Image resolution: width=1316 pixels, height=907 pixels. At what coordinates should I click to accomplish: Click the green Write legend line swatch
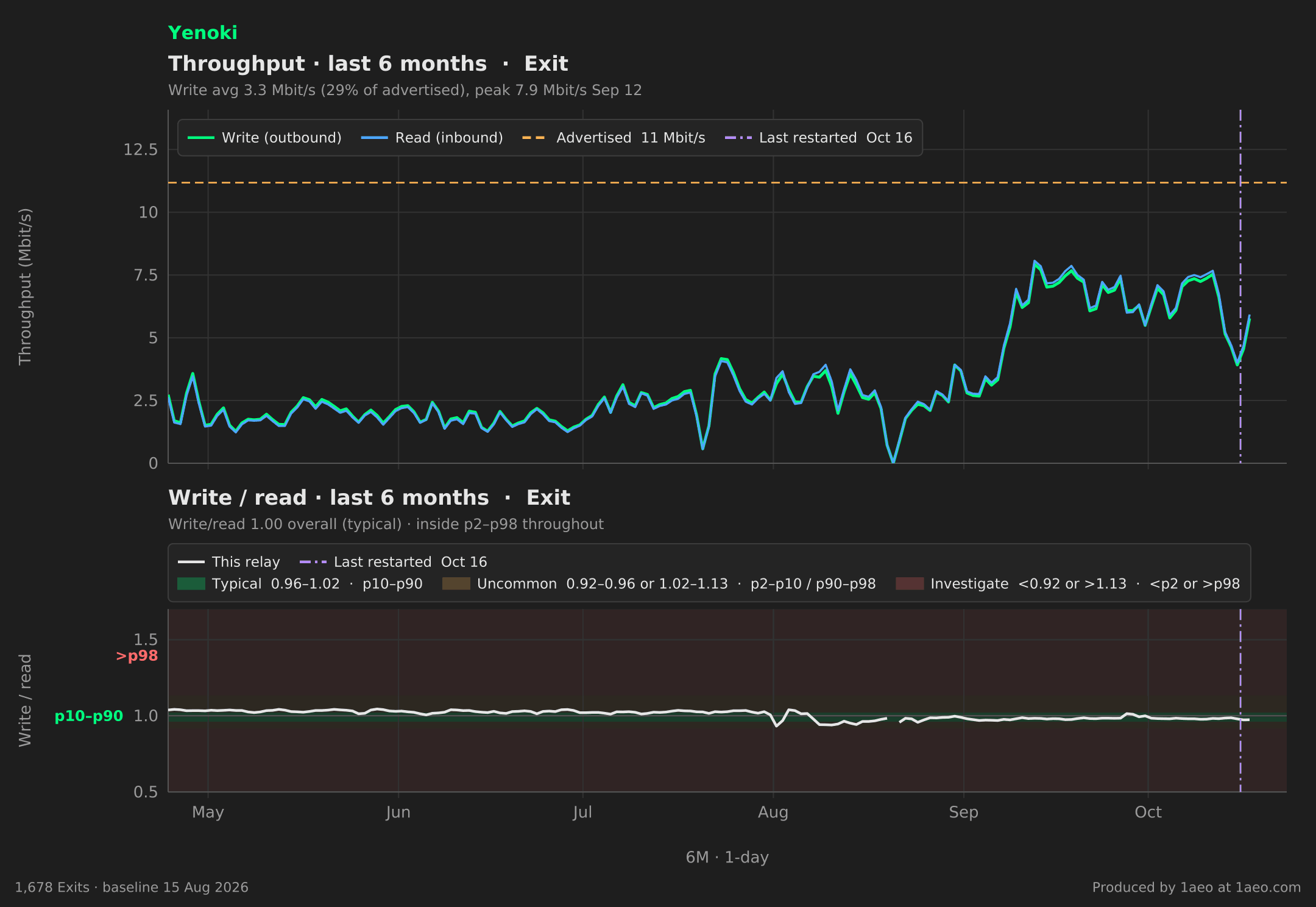click(x=200, y=138)
